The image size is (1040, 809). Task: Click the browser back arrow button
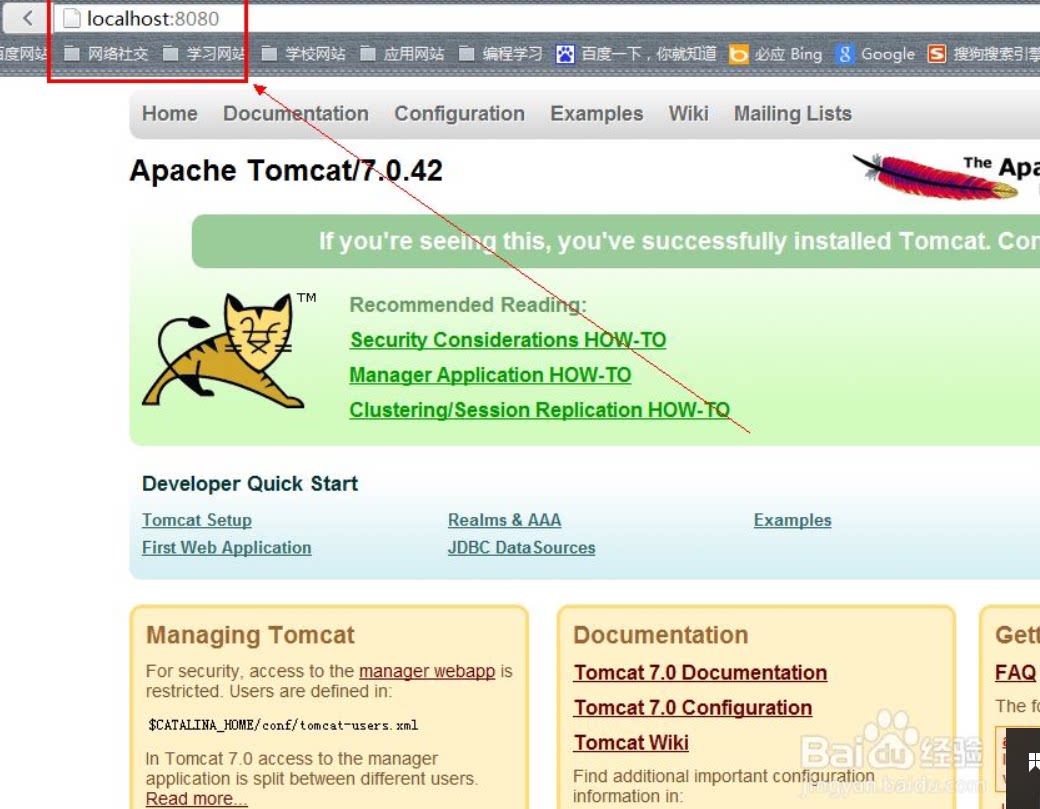click(27, 18)
